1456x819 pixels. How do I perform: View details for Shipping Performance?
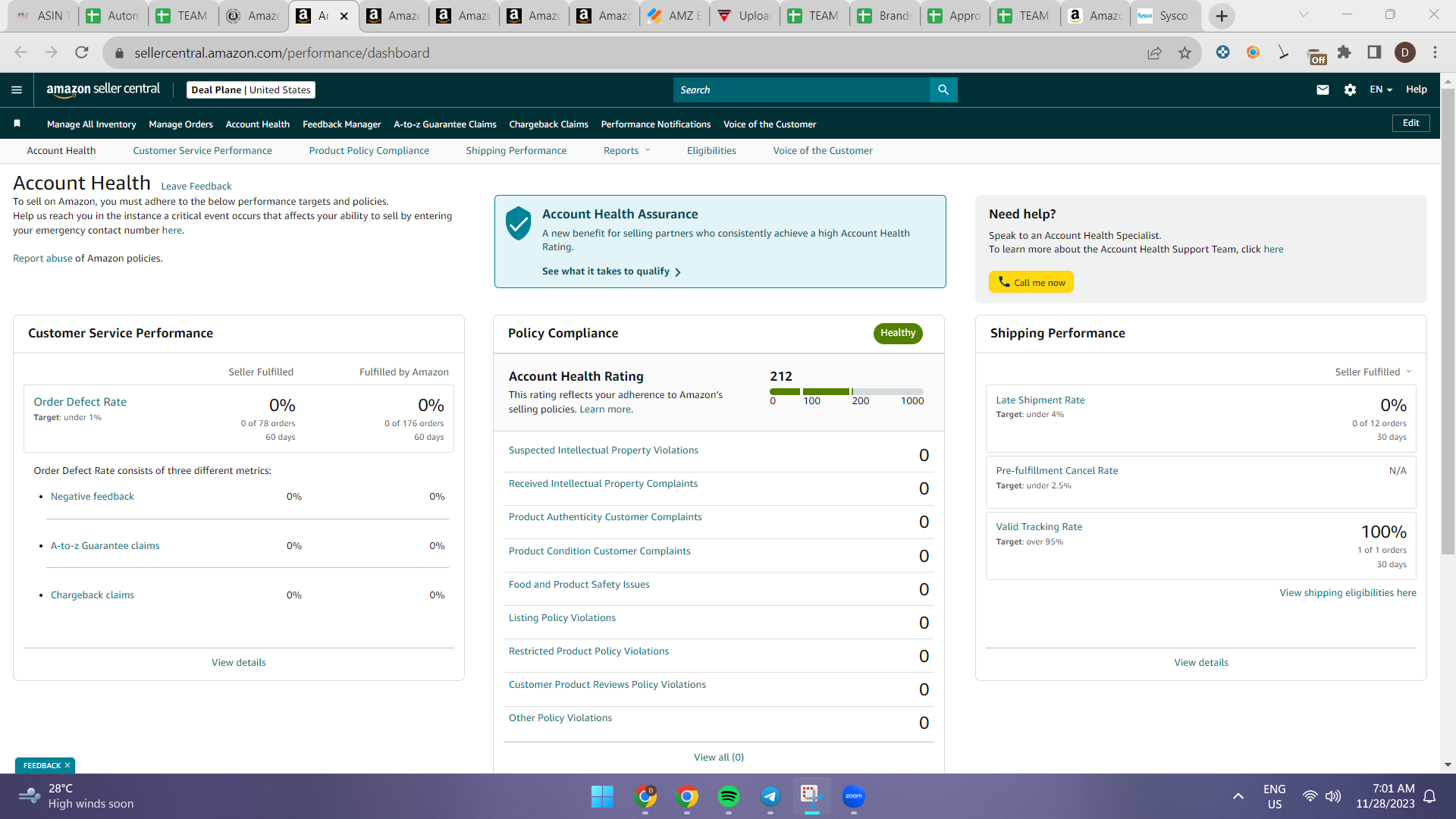pos(1201,662)
